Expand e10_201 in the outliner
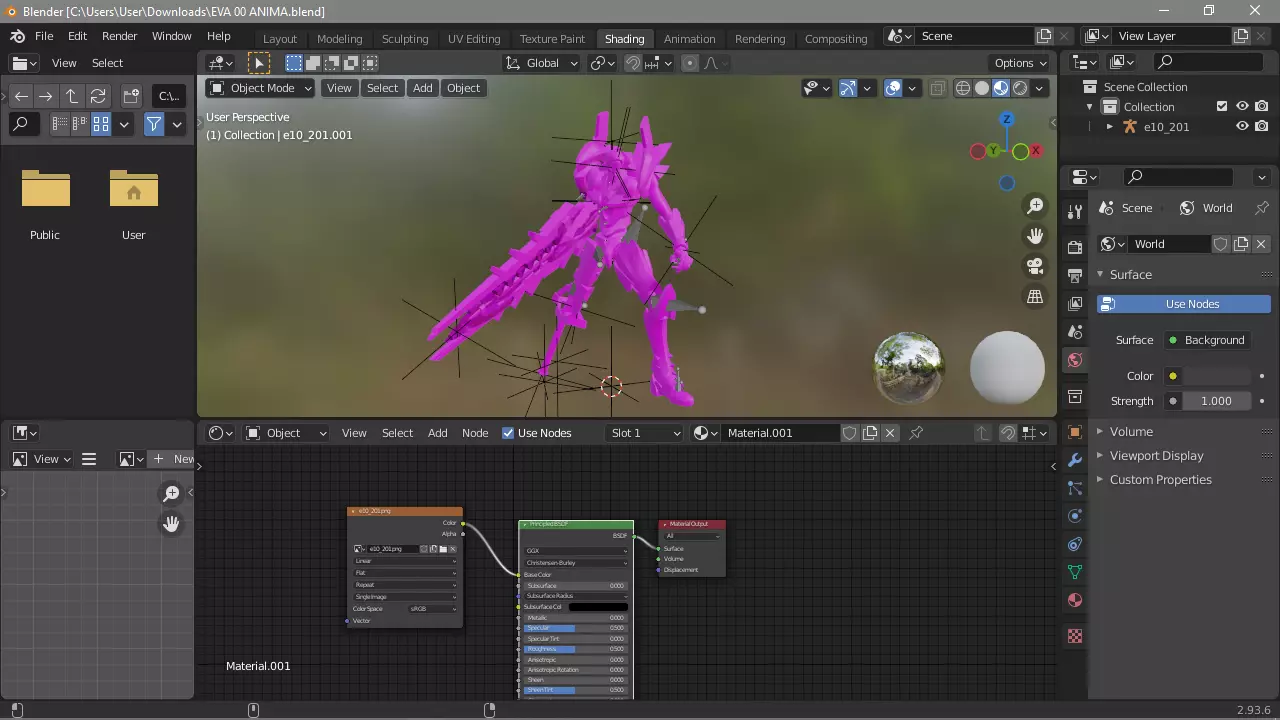Image resolution: width=1280 pixels, height=720 pixels. [1109, 127]
